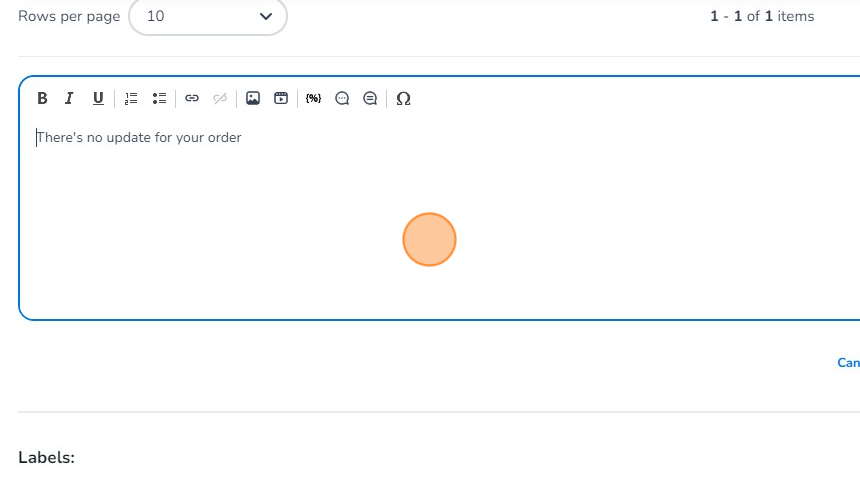
Task: Insert a video embed
Action: coord(281,98)
